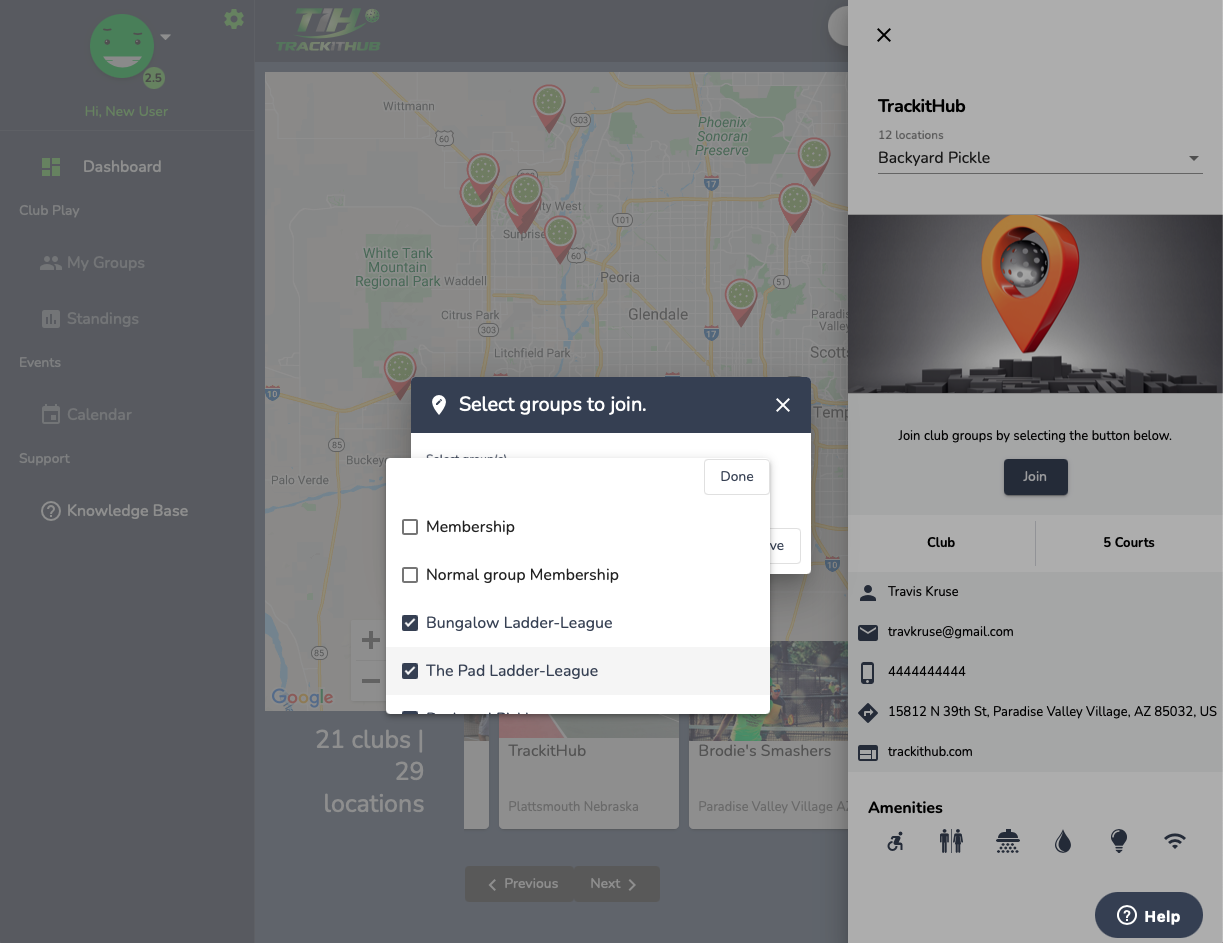
Task: Open My Groups in sidebar
Action: tap(105, 263)
